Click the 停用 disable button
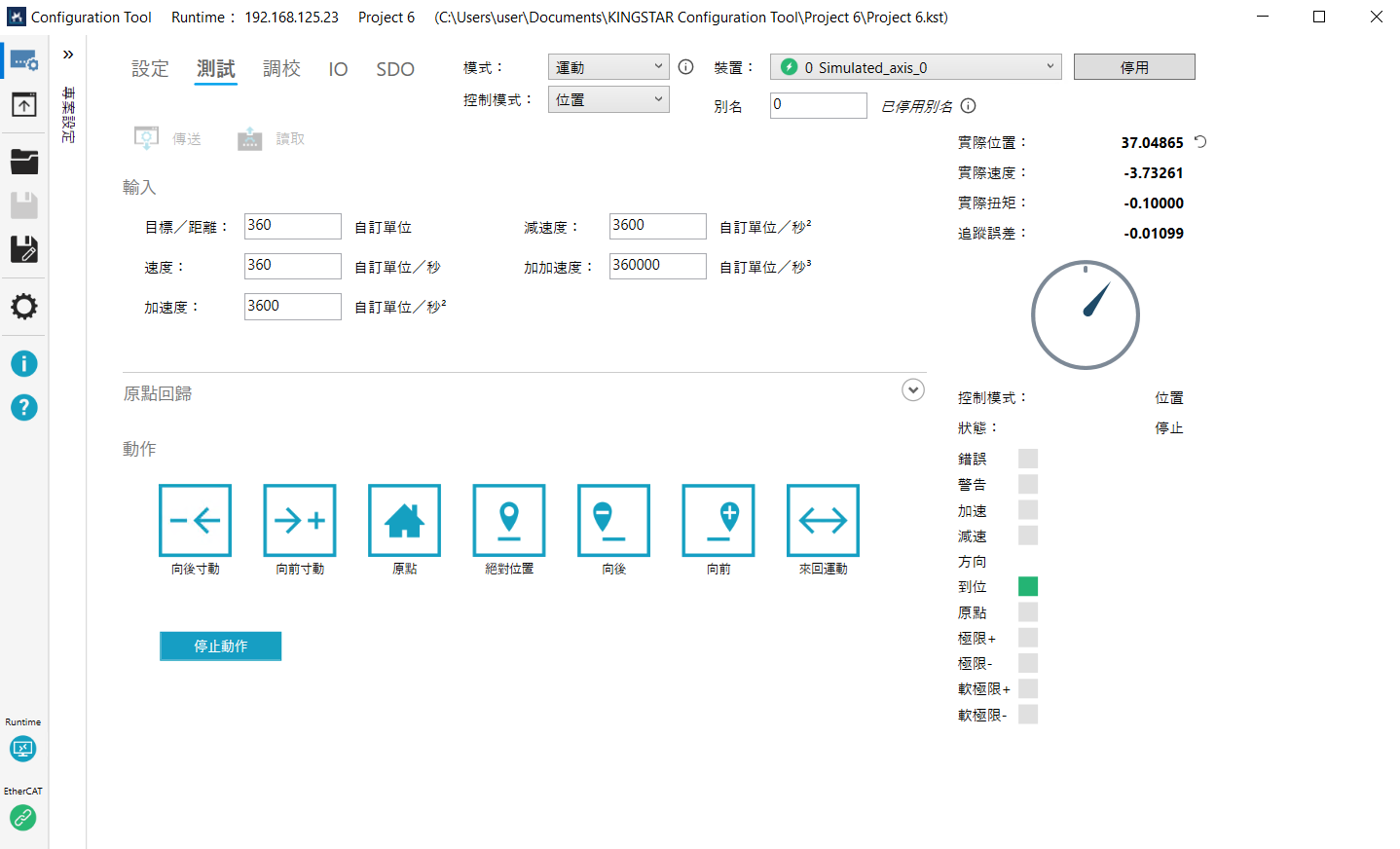Viewport: 1400px width, 849px height. pyautogui.click(x=1134, y=67)
